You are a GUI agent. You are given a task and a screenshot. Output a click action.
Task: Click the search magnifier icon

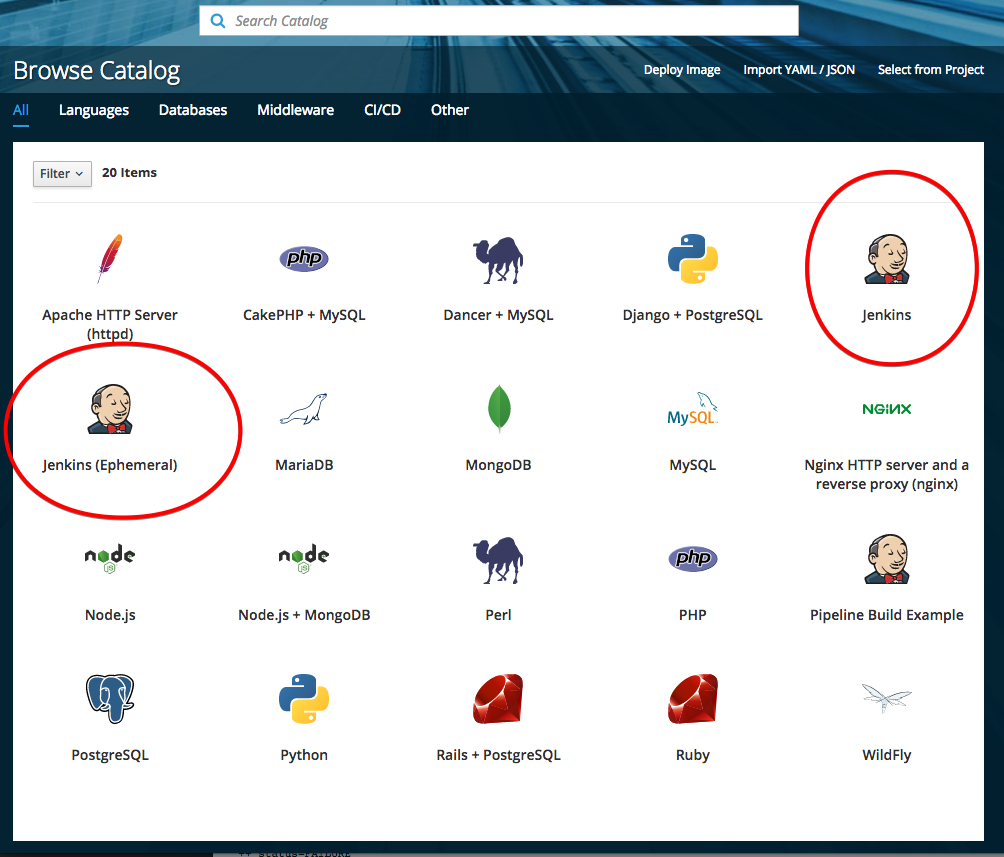pyautogui.click(x=218, y=21)
